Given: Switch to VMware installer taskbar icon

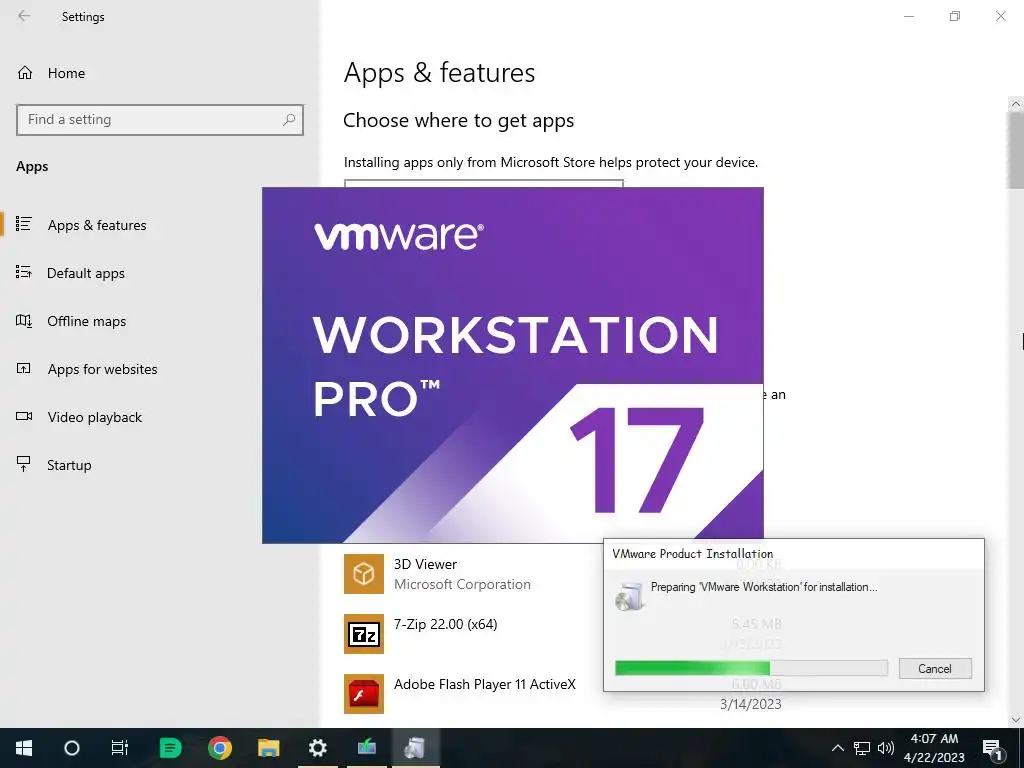Looking at the screenshot, I should [x=415, y=748].
